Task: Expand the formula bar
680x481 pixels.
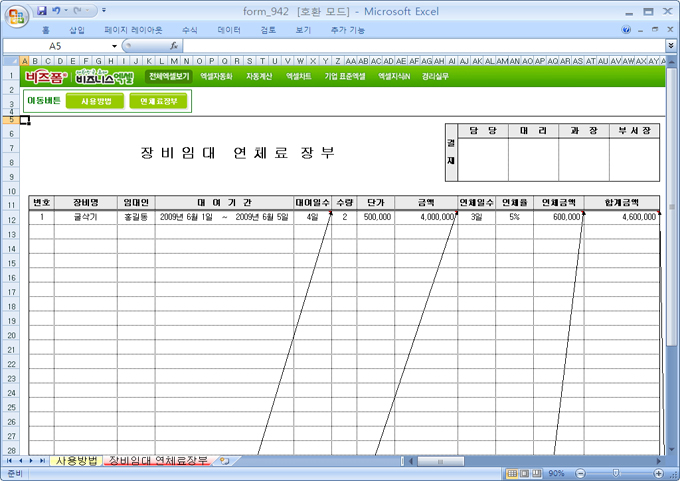Action: 670,46
